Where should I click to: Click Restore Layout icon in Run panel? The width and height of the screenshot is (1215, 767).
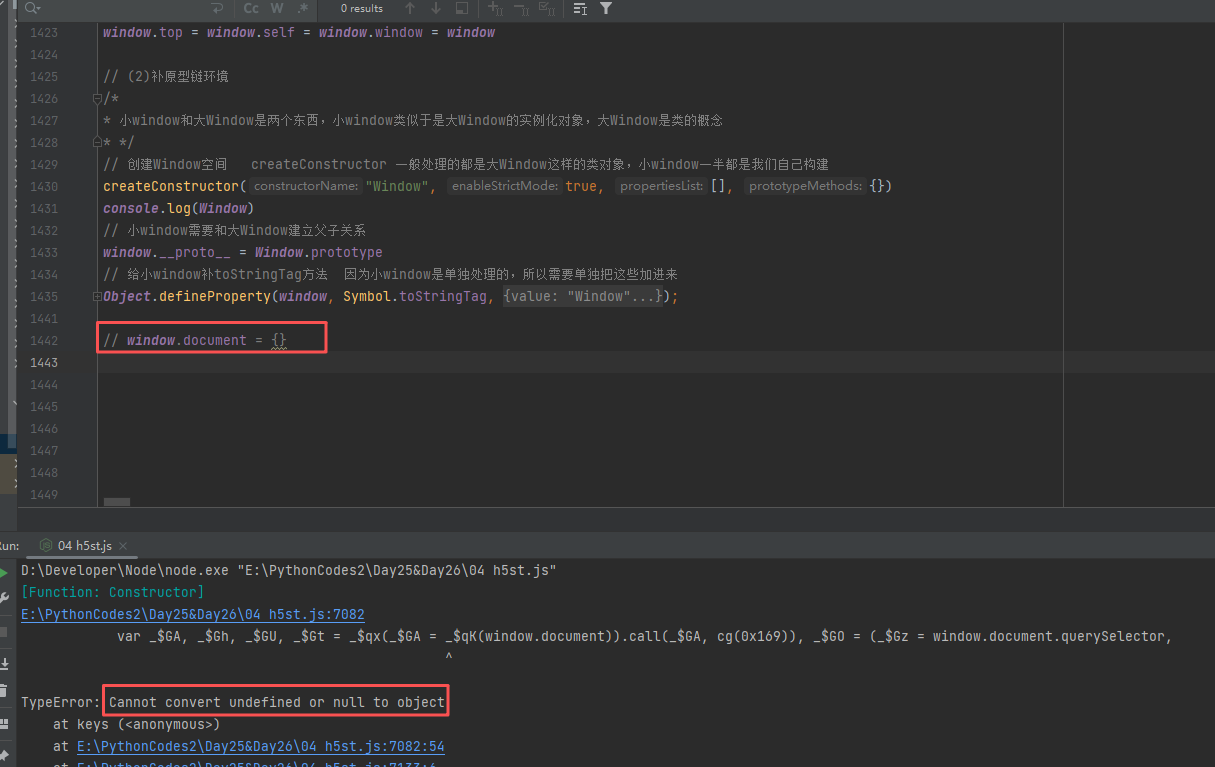tap(4, 723)
